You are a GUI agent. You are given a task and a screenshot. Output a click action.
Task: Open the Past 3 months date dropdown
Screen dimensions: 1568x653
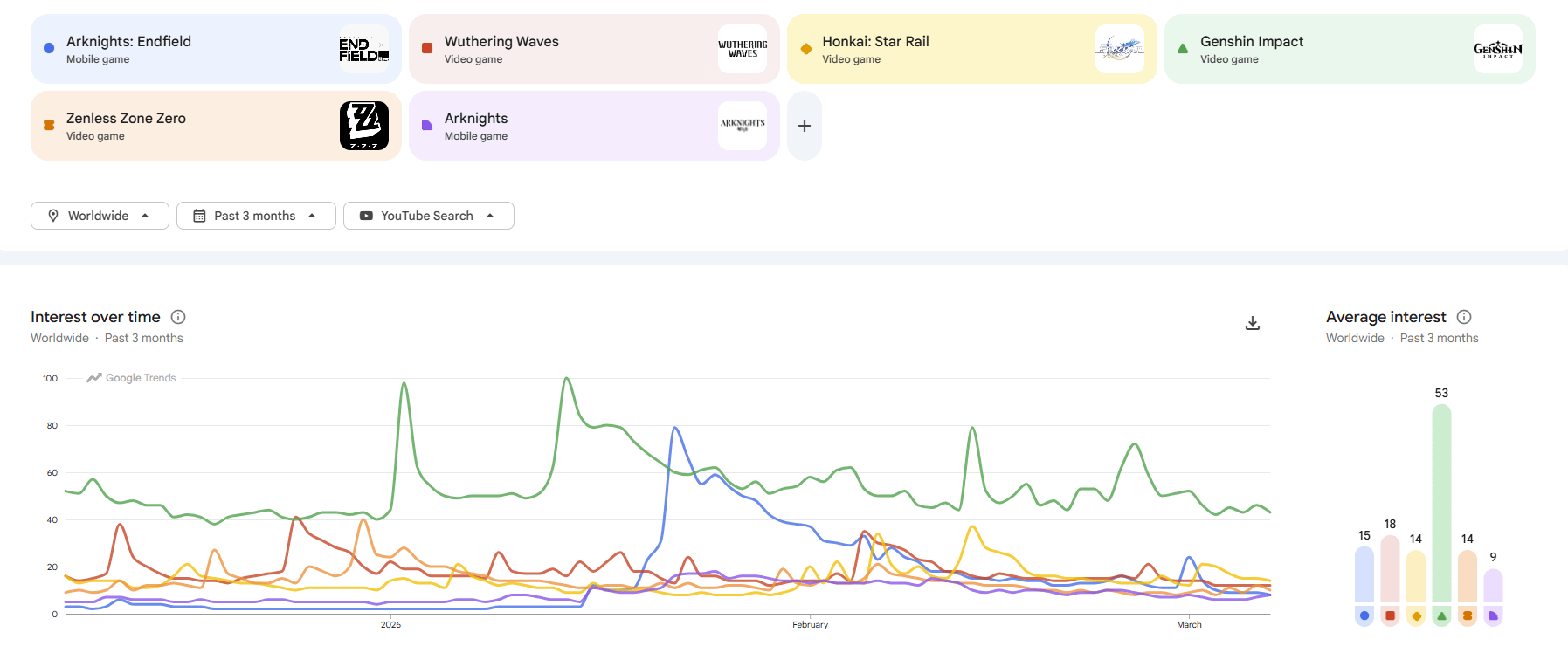(256, 216)
